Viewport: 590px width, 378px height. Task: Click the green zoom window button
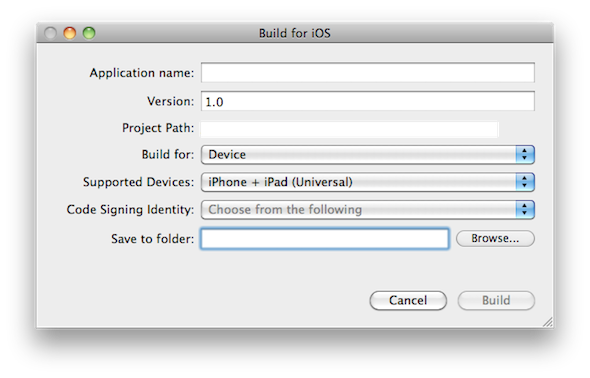(89, 33)
